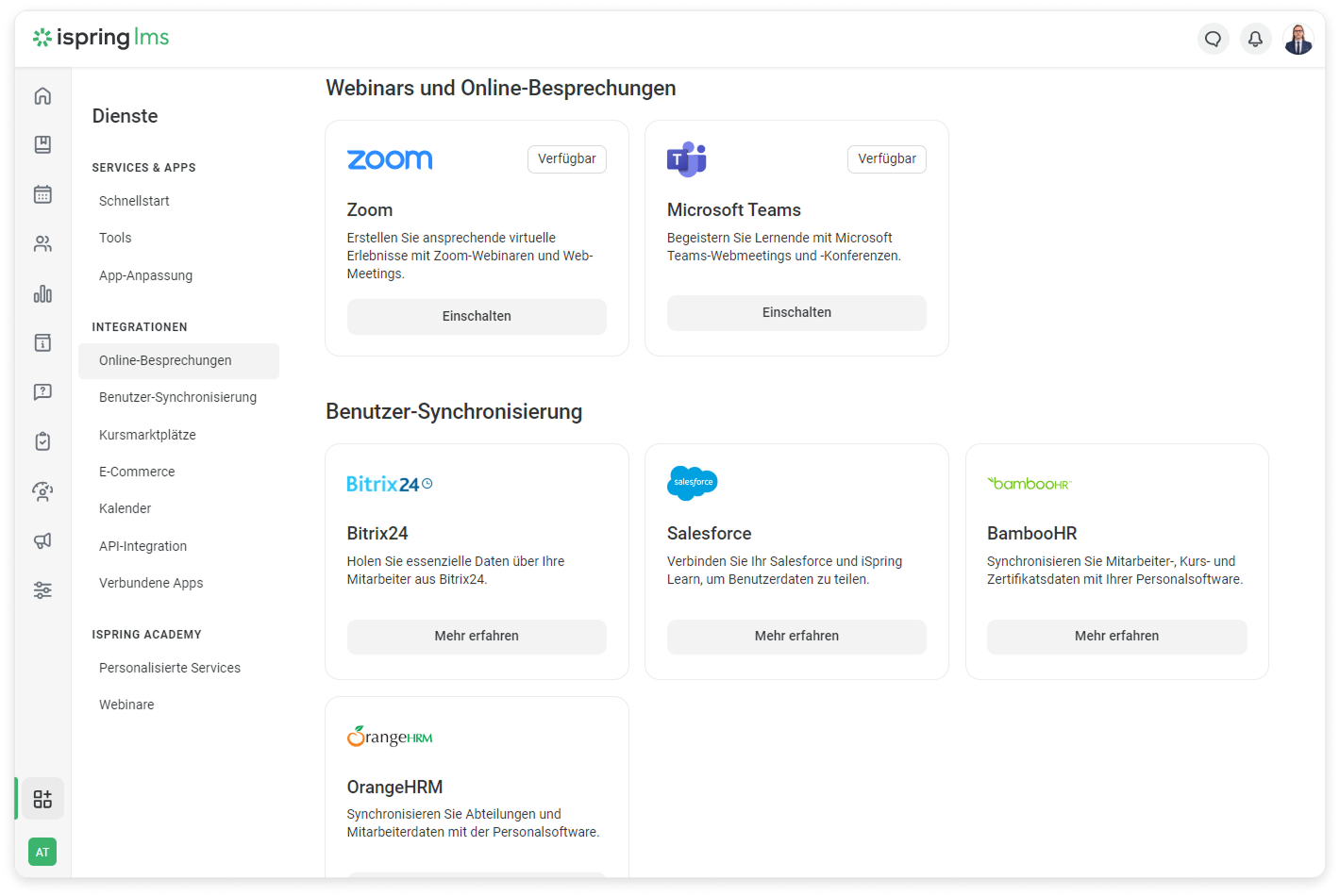Click Mehr erfahren under Bitrix24

tap(477, 636)
